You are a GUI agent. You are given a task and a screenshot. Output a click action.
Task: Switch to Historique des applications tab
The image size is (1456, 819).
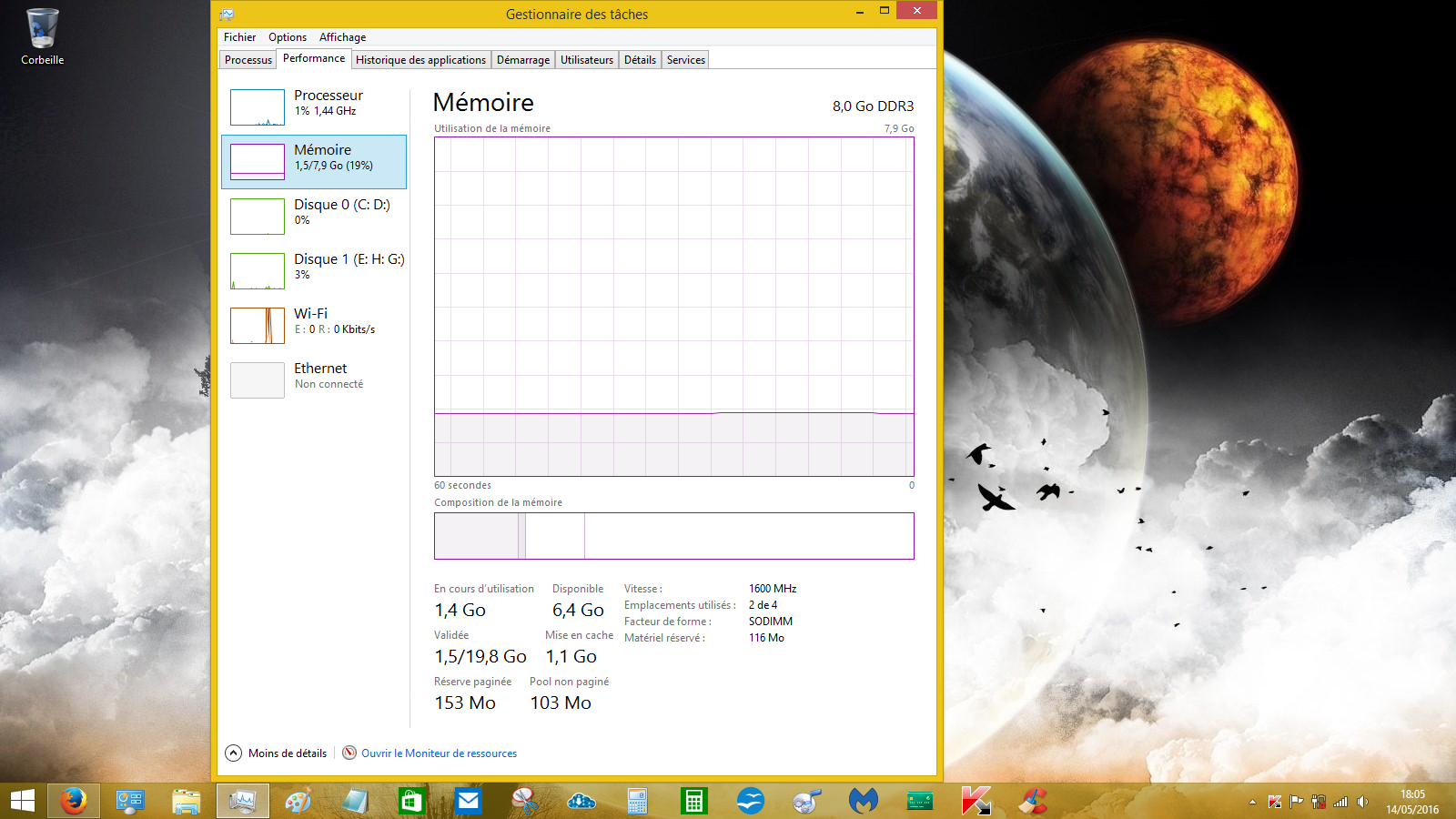tap(420, 60)
